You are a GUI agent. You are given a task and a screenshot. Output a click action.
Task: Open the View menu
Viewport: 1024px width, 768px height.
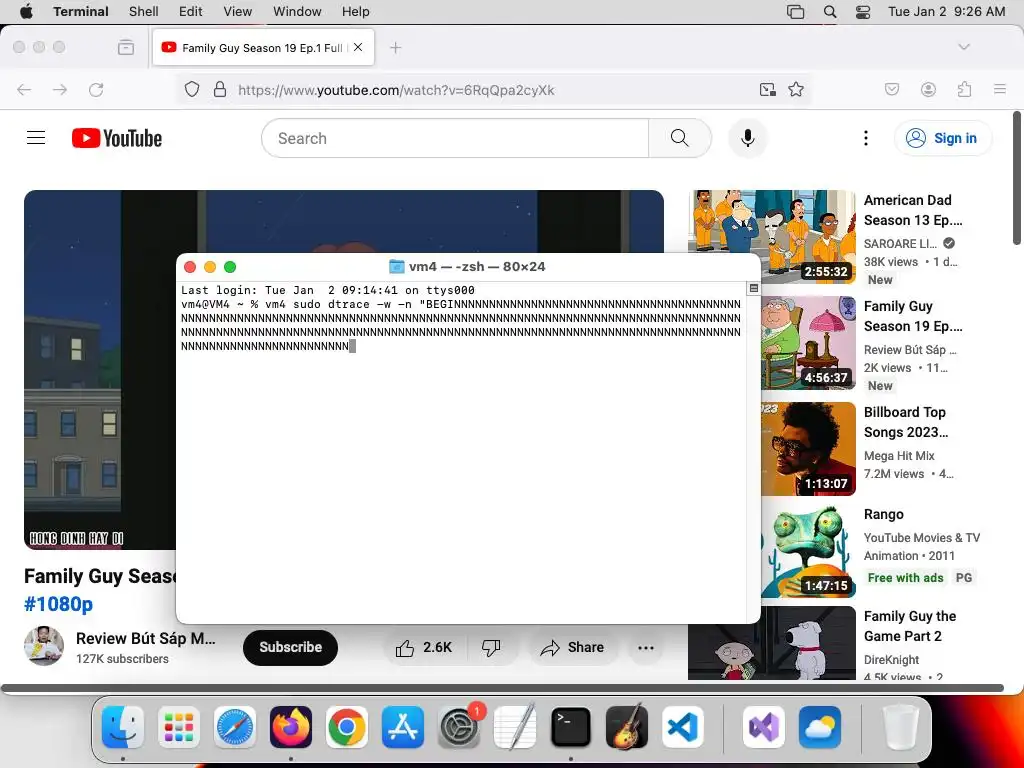pos(238,12)
